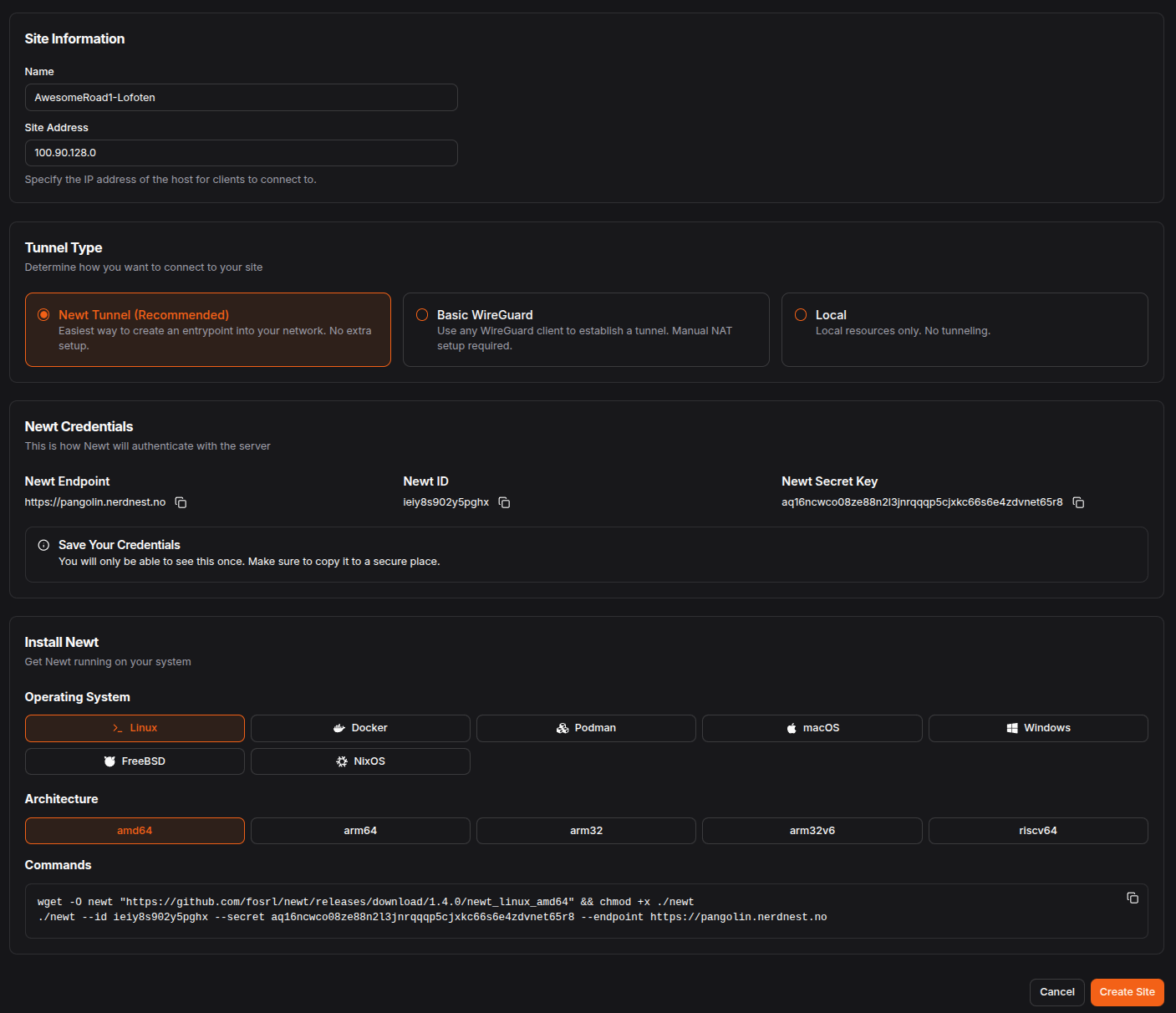This screenshot has height=1013, width=1176.
Task: Select arm32v6 architecture
Action: pos(812,831)
